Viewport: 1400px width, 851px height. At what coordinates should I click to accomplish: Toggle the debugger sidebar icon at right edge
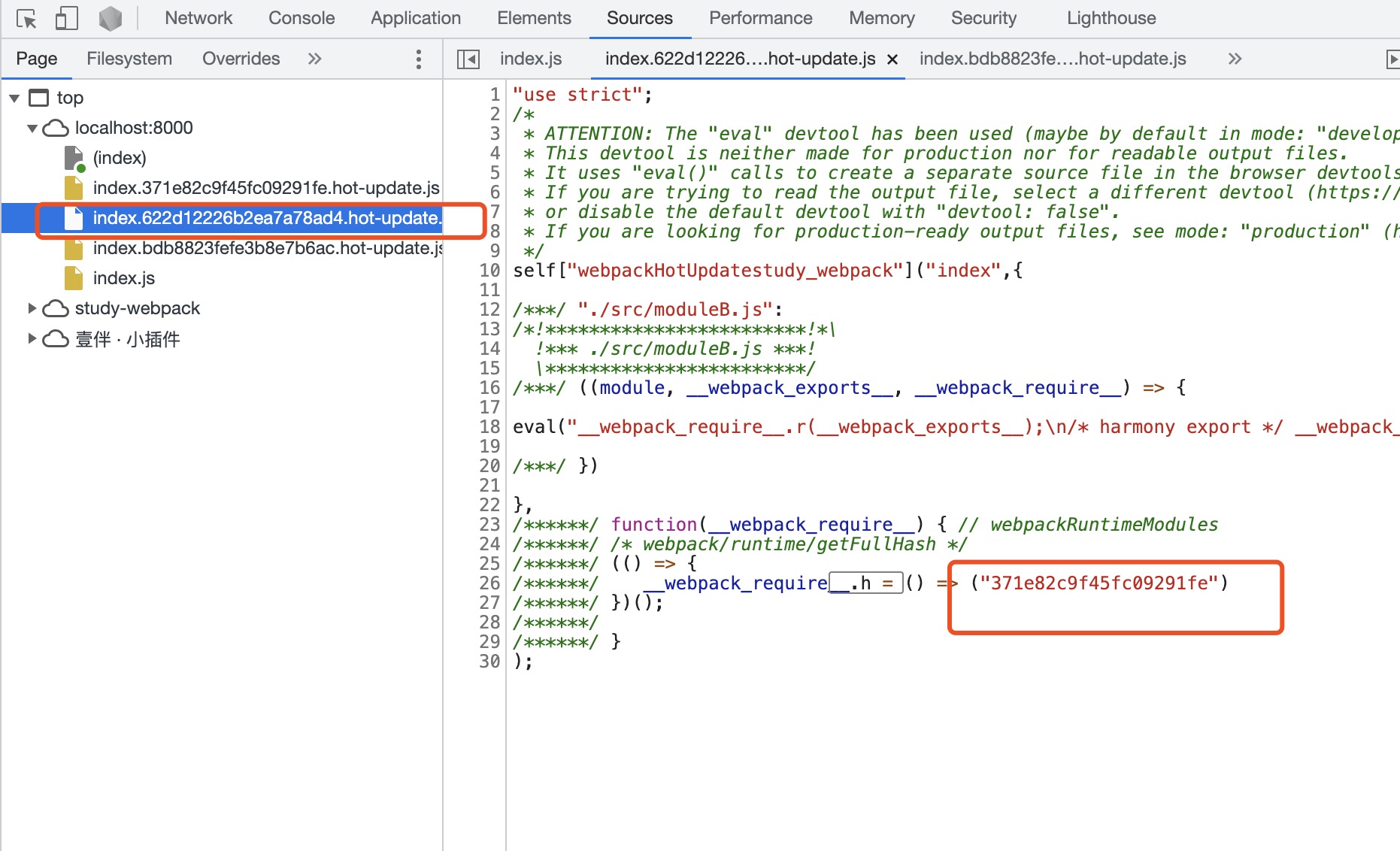coord(1392,59)
